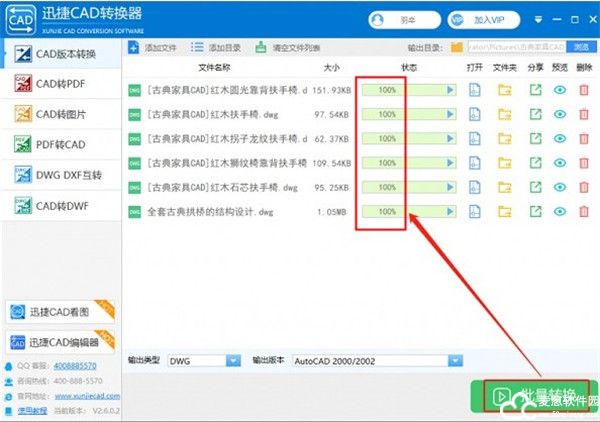The height and width of the screenshot is (422, 600).
Task: Select PDF转CAD conversion
Action: [61, 145]
